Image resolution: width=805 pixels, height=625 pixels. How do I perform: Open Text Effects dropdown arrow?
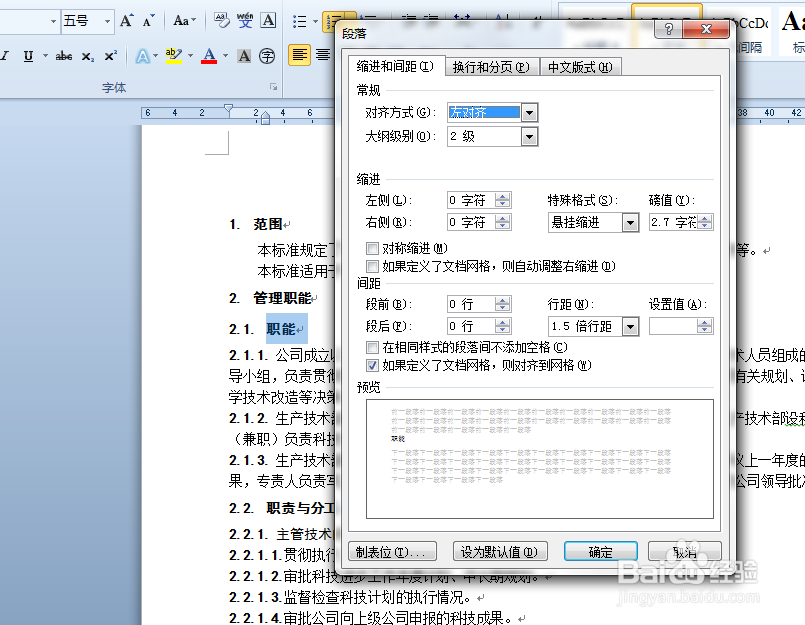155,56
